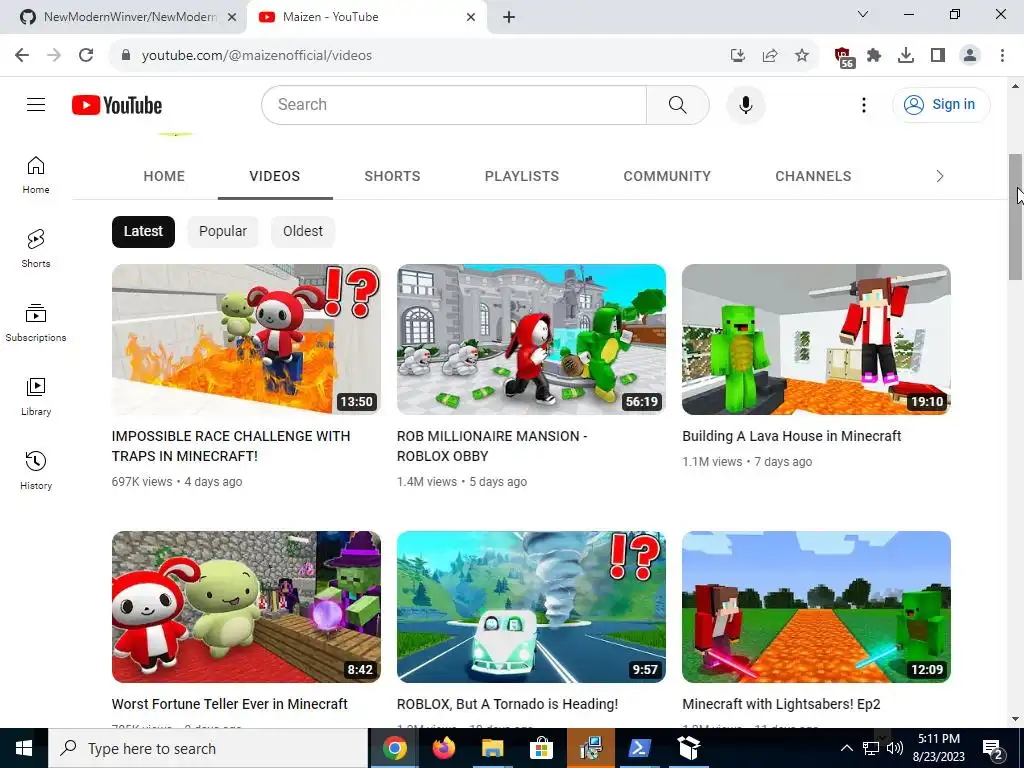Open PowerShell from the taskbar
This screenshot has height=768, width=1024.
click(638, 748)
